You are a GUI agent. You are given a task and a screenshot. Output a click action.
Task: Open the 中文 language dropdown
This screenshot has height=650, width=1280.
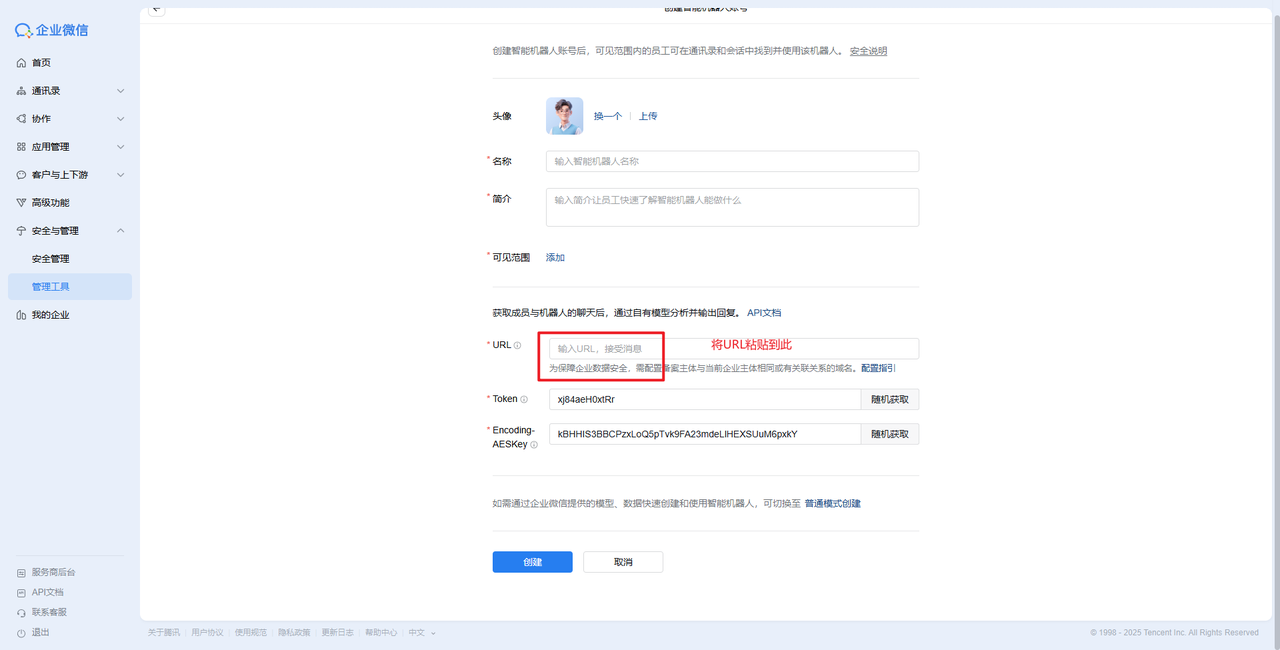(420, 632)
